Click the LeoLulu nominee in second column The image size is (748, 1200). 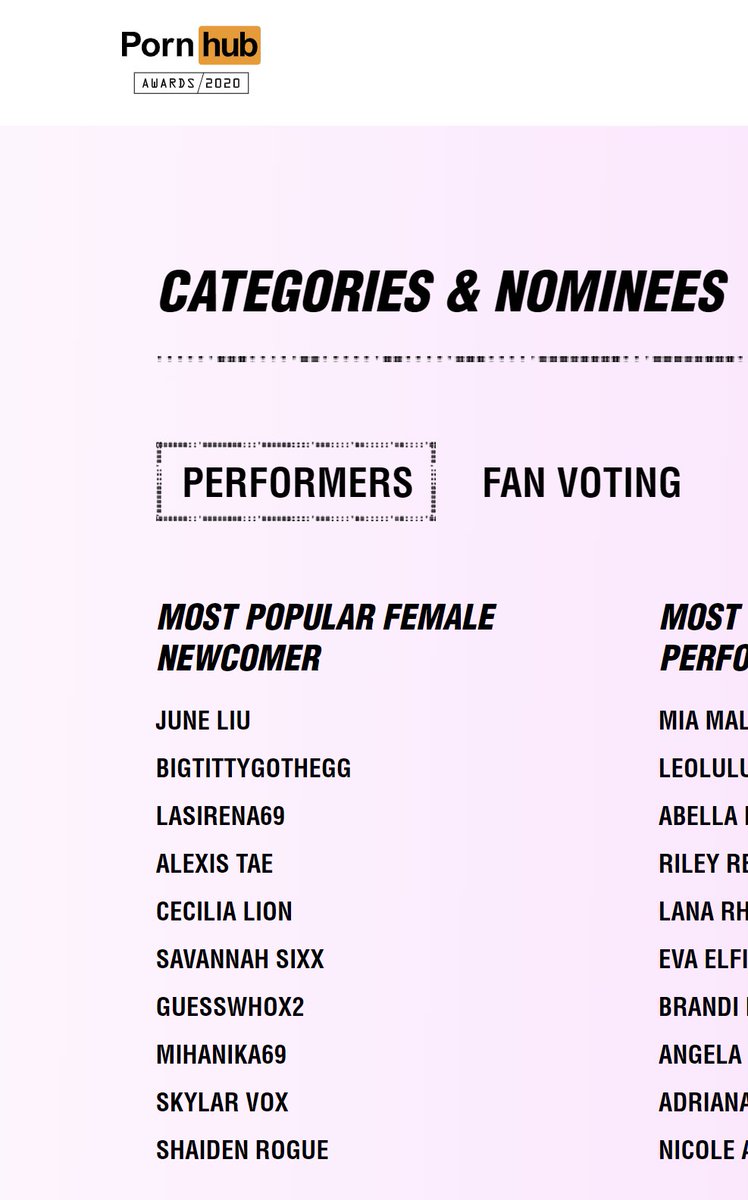tap(702, 769)
